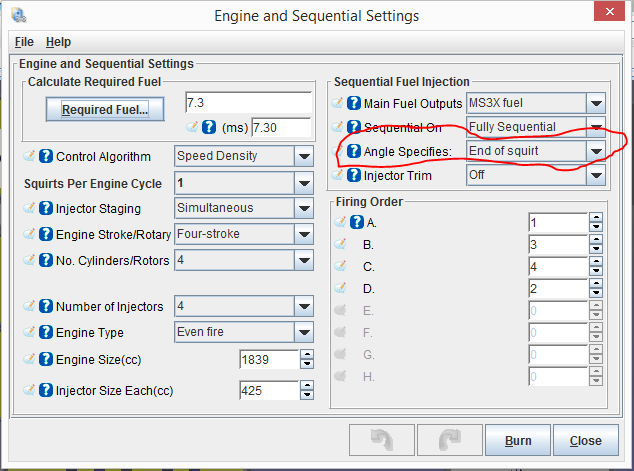The width and height of the screenshot is (634, 471).
Task: Open the Help menu
Action: [58, 42]
